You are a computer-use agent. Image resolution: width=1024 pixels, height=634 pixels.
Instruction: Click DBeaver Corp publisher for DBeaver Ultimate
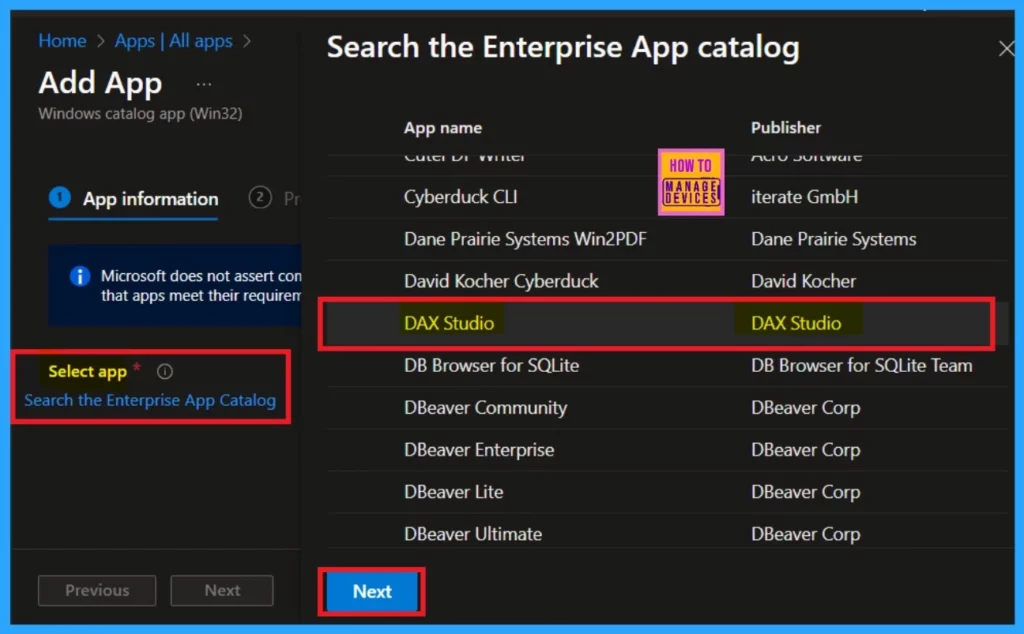(805, 534)
